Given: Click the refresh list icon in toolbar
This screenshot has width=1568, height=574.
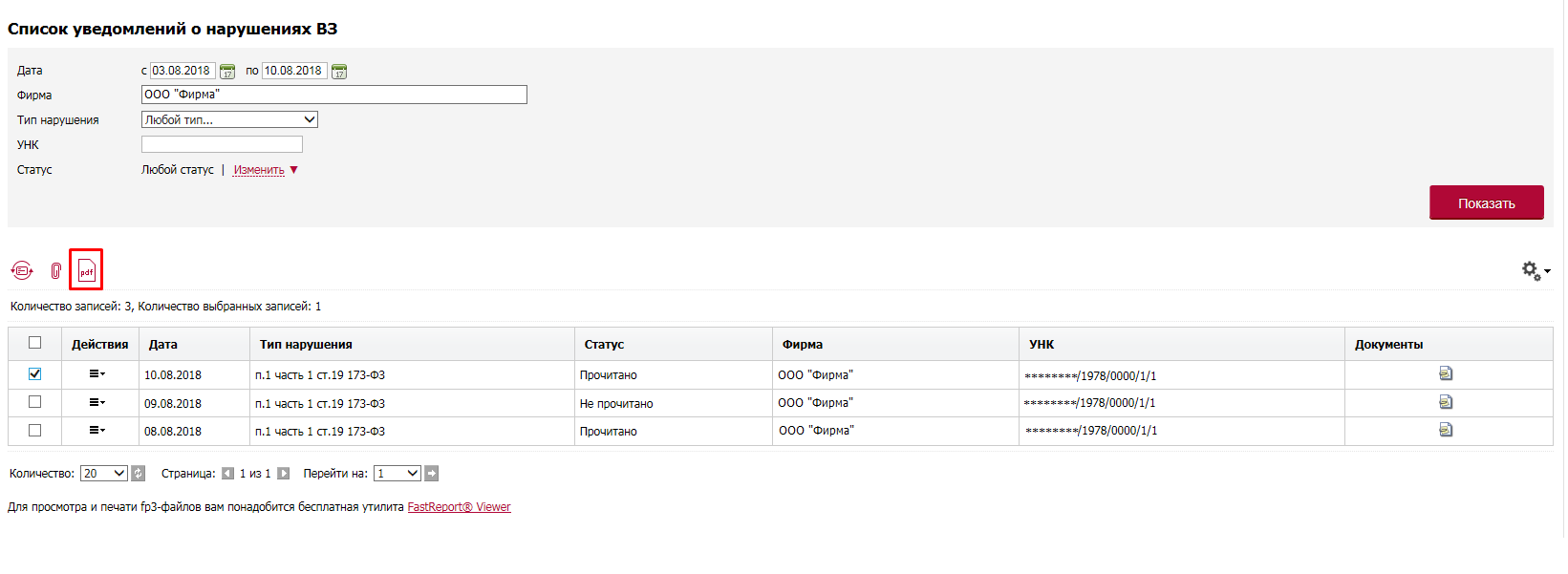Looking at the screenshot, I should tap(22, 271).
